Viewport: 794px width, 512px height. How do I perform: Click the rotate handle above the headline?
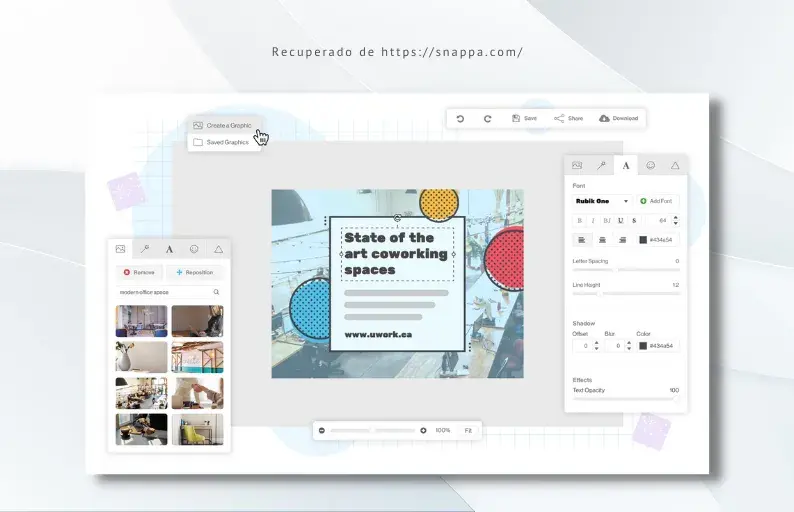(x=397, y=218)
